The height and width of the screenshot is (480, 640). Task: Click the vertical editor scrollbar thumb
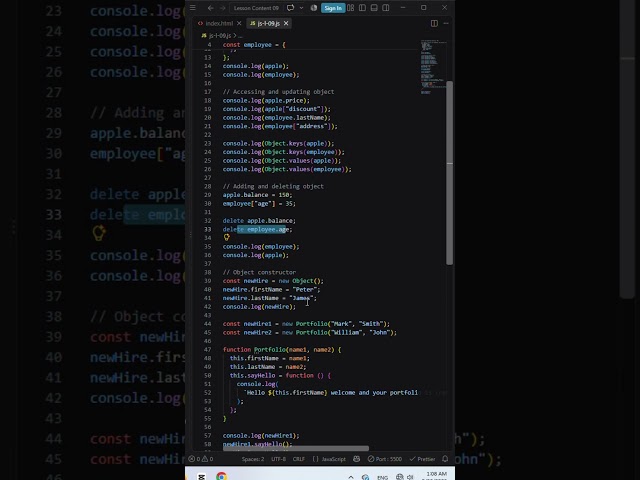tap(450, 173)
